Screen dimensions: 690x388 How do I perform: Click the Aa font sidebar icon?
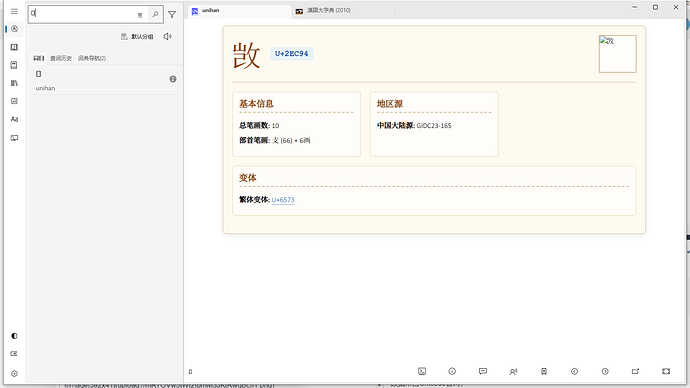click(15, 119)
